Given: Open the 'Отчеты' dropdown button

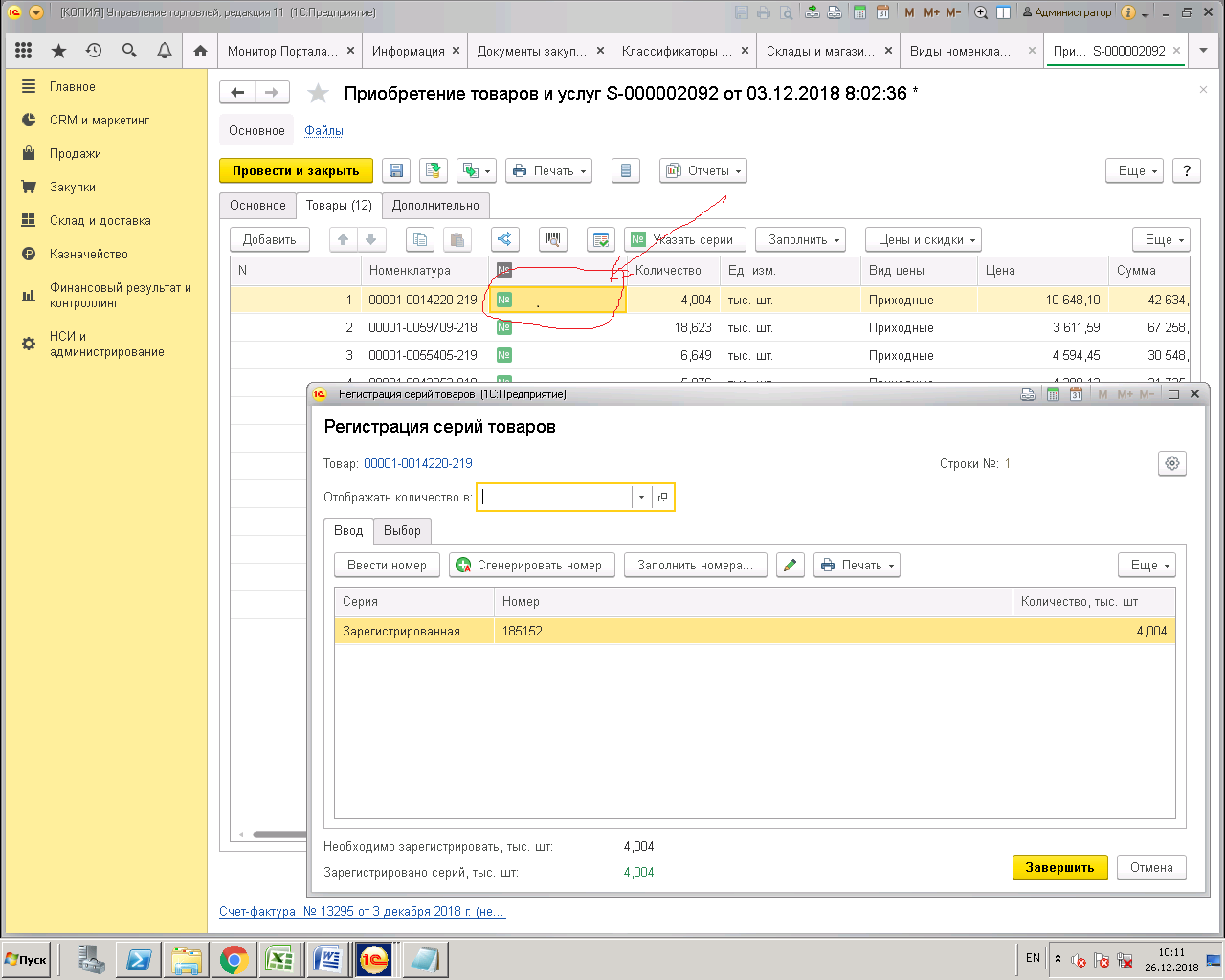Looking at the screenshot, I should [x=703, y=170].
